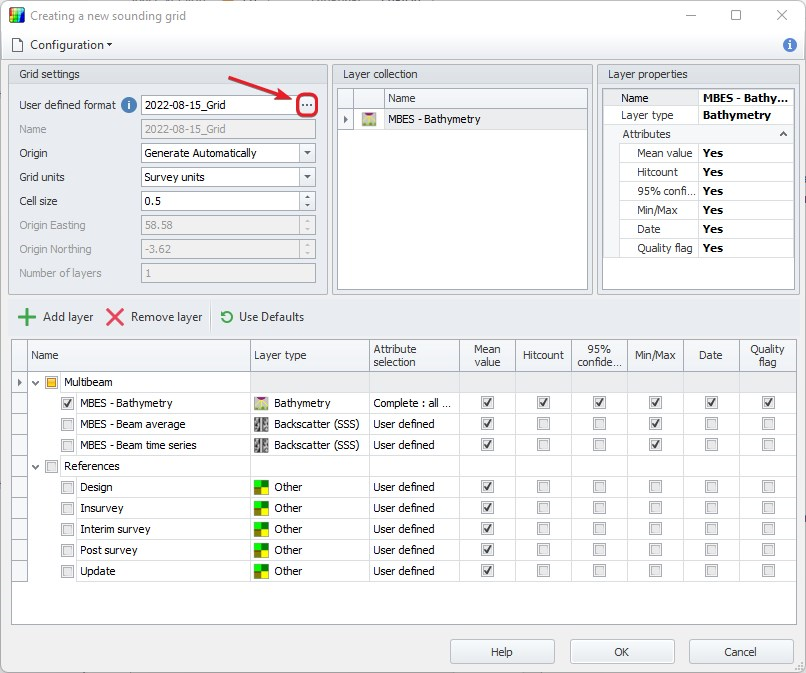Click the OK button
This screenshot has width=806, height=673.
click(x=621, y=652)
